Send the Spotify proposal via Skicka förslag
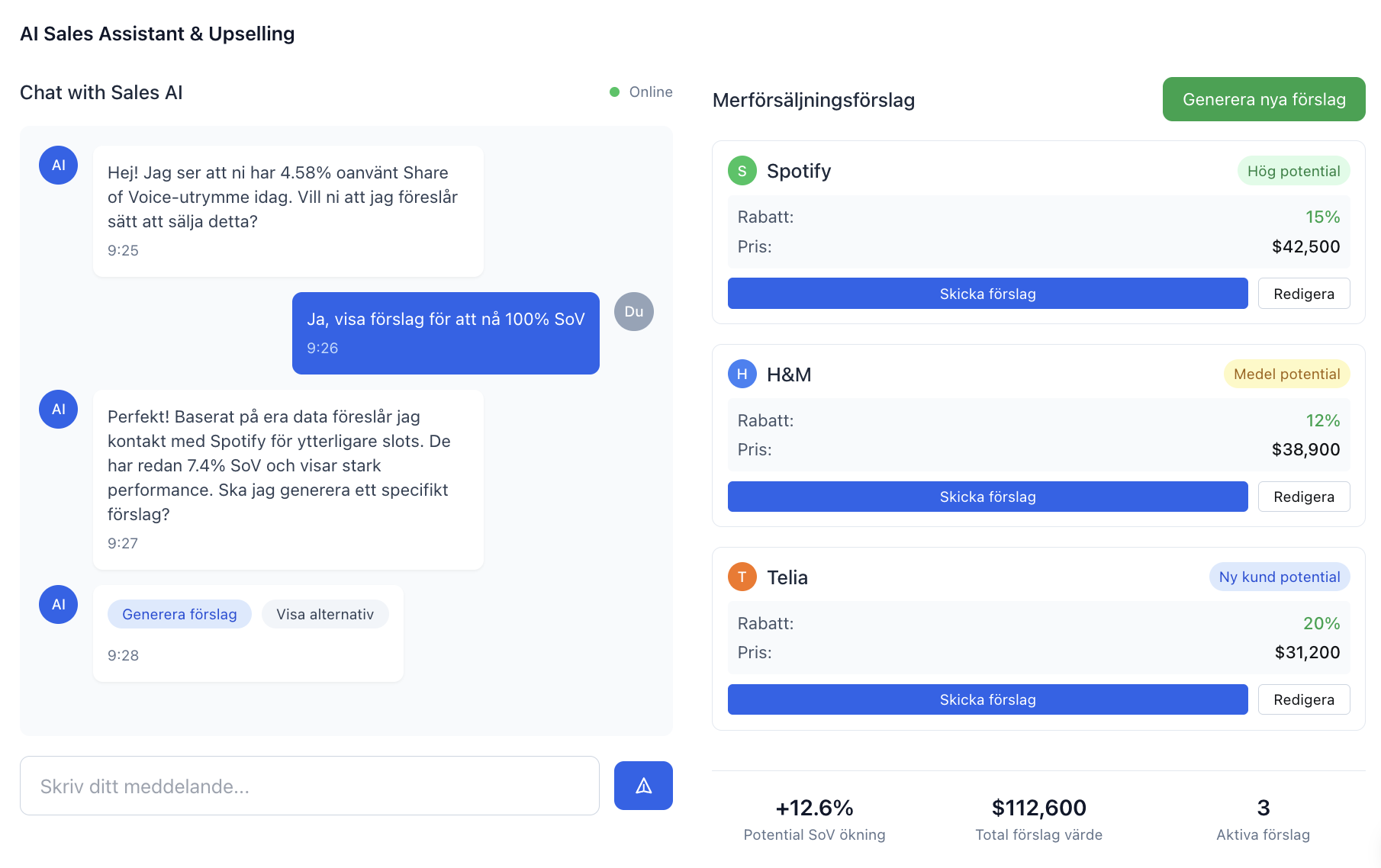Image resolution: width=1381 pixels, height=868 pixels. click(x=987, y=293)
